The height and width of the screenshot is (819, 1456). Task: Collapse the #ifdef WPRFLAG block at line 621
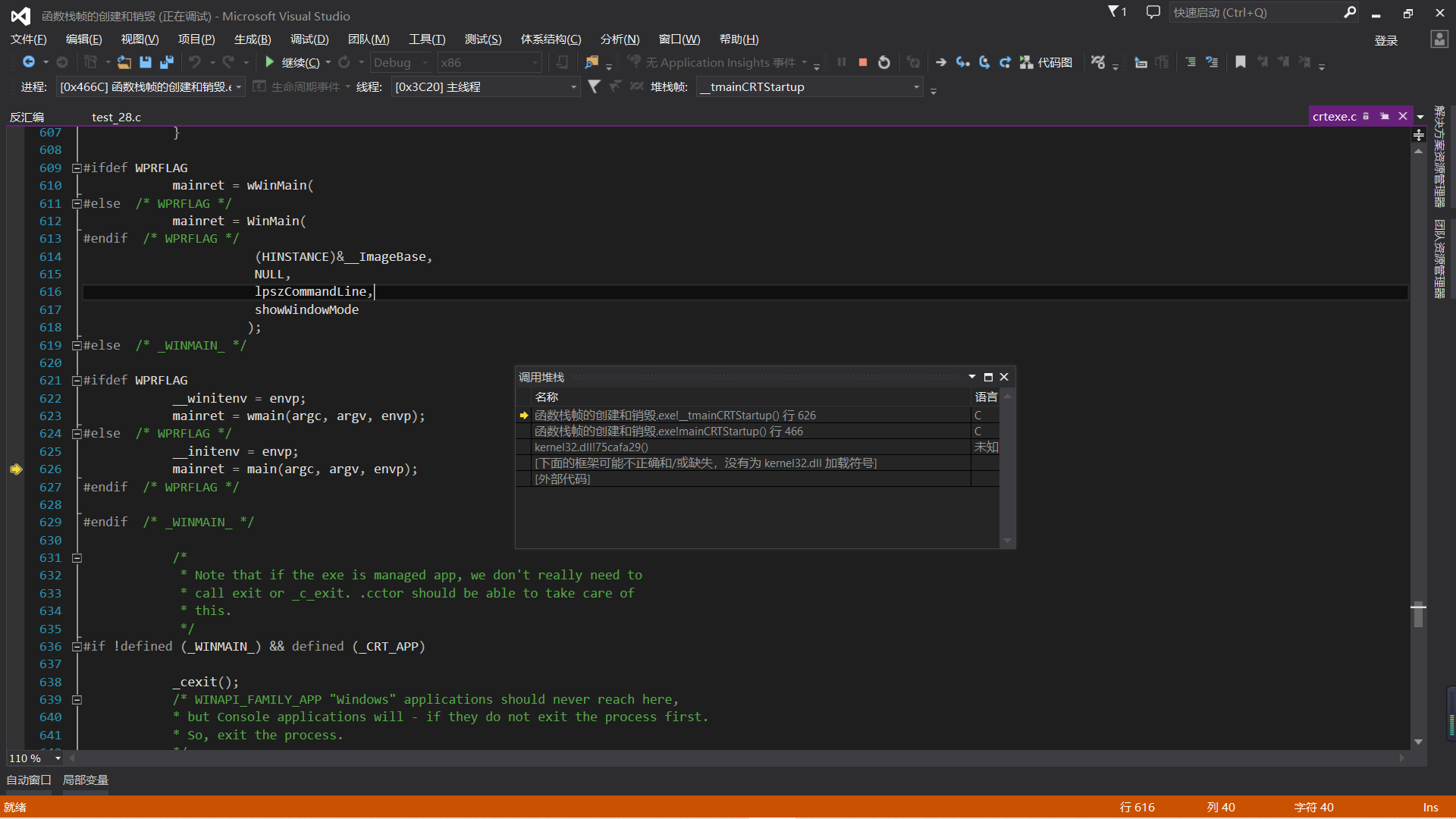(x=77, y=381)
